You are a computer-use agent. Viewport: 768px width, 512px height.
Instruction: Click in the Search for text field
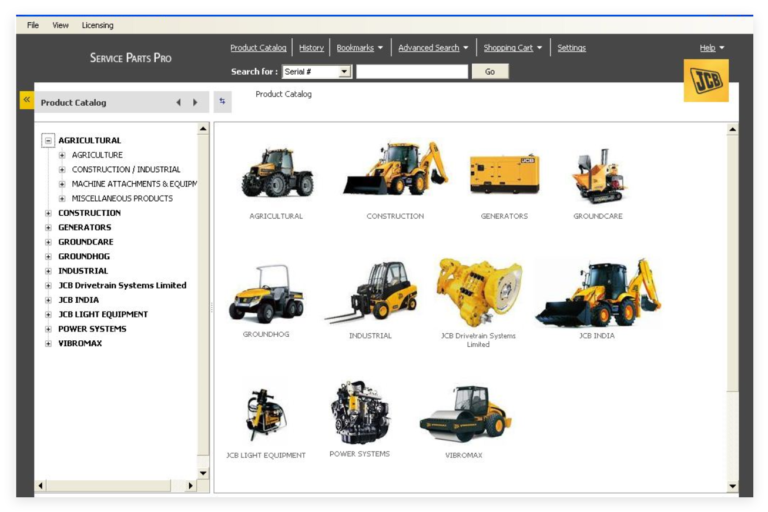412,72
